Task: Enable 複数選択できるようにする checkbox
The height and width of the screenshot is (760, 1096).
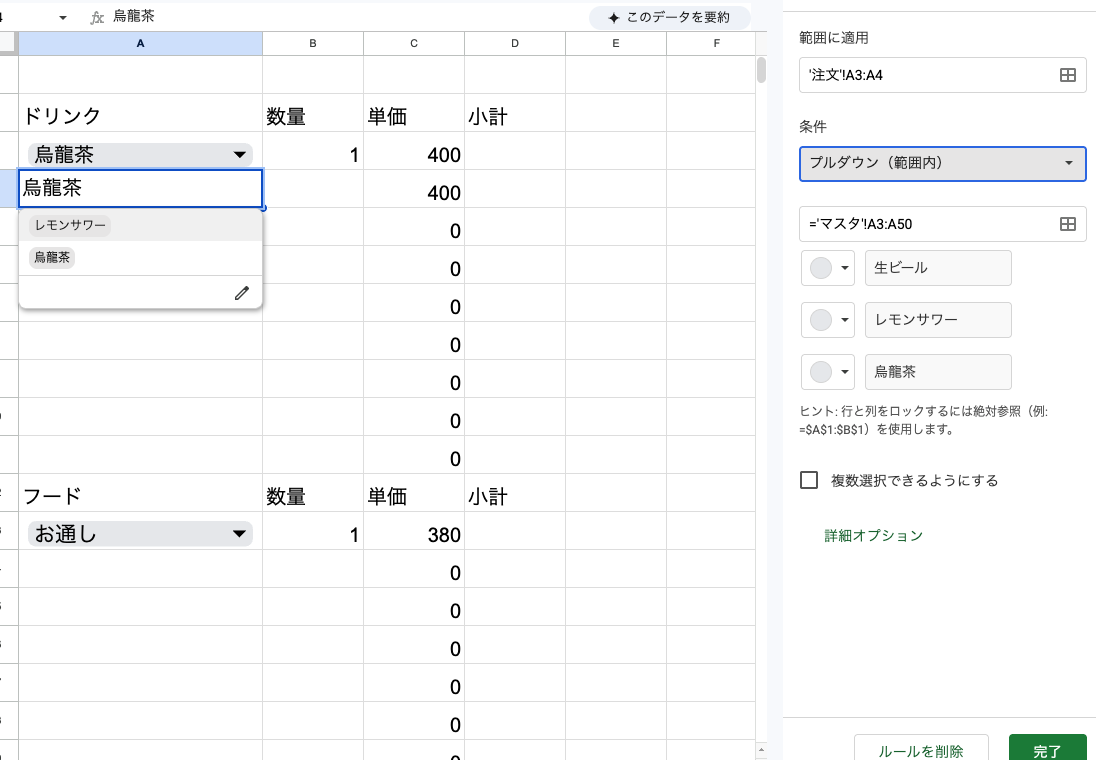Action: 809,480
